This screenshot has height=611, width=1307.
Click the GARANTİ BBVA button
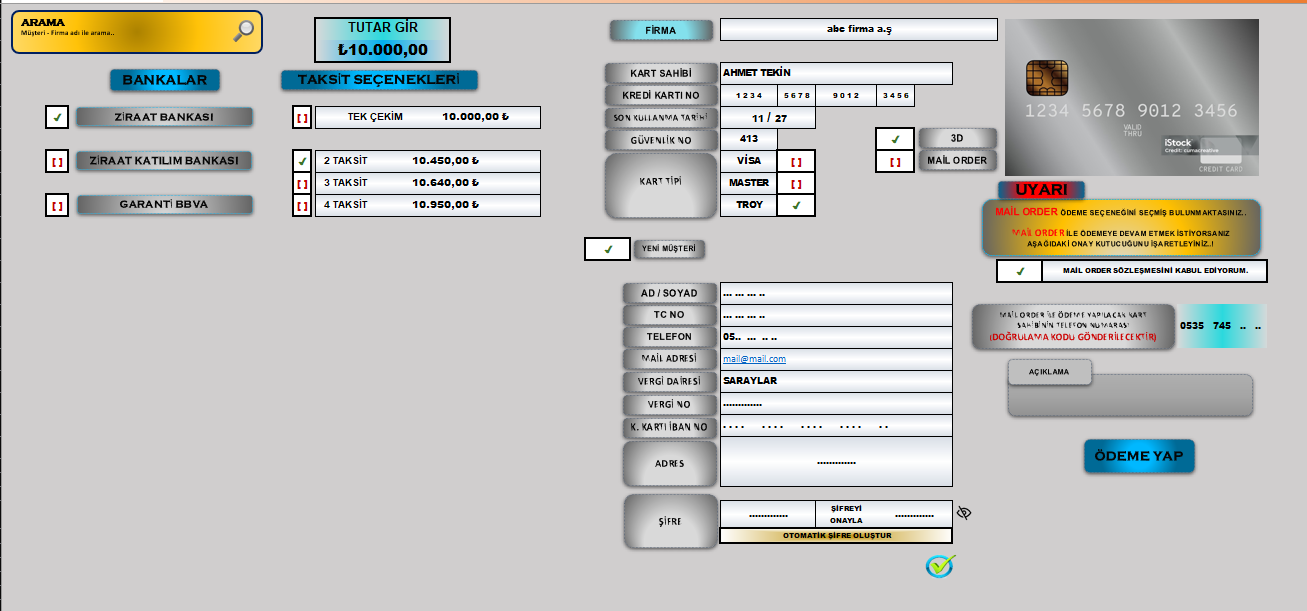pyautogui.click(x=164, y=205)
